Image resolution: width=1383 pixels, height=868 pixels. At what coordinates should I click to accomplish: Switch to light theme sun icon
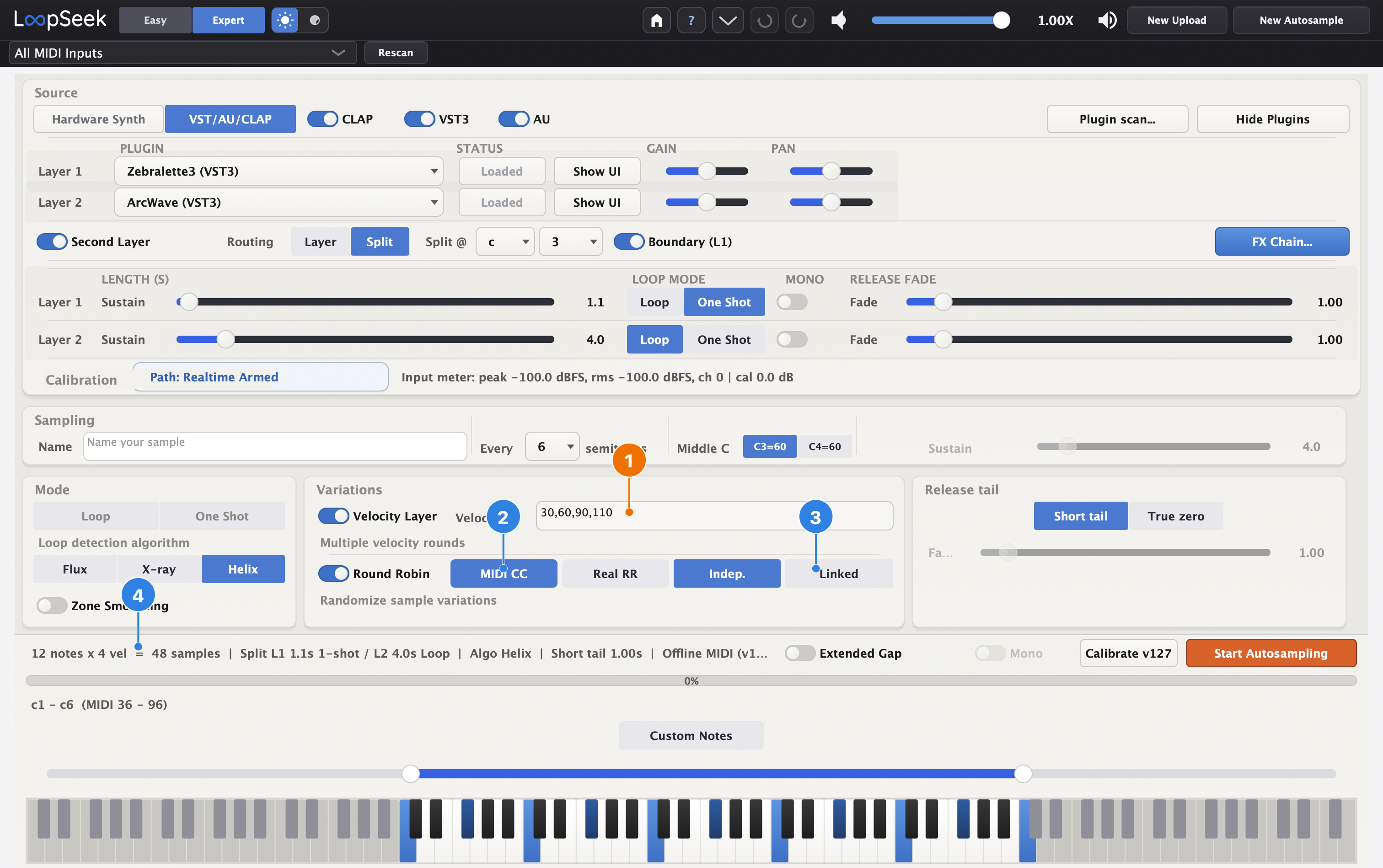pos(285,21)
